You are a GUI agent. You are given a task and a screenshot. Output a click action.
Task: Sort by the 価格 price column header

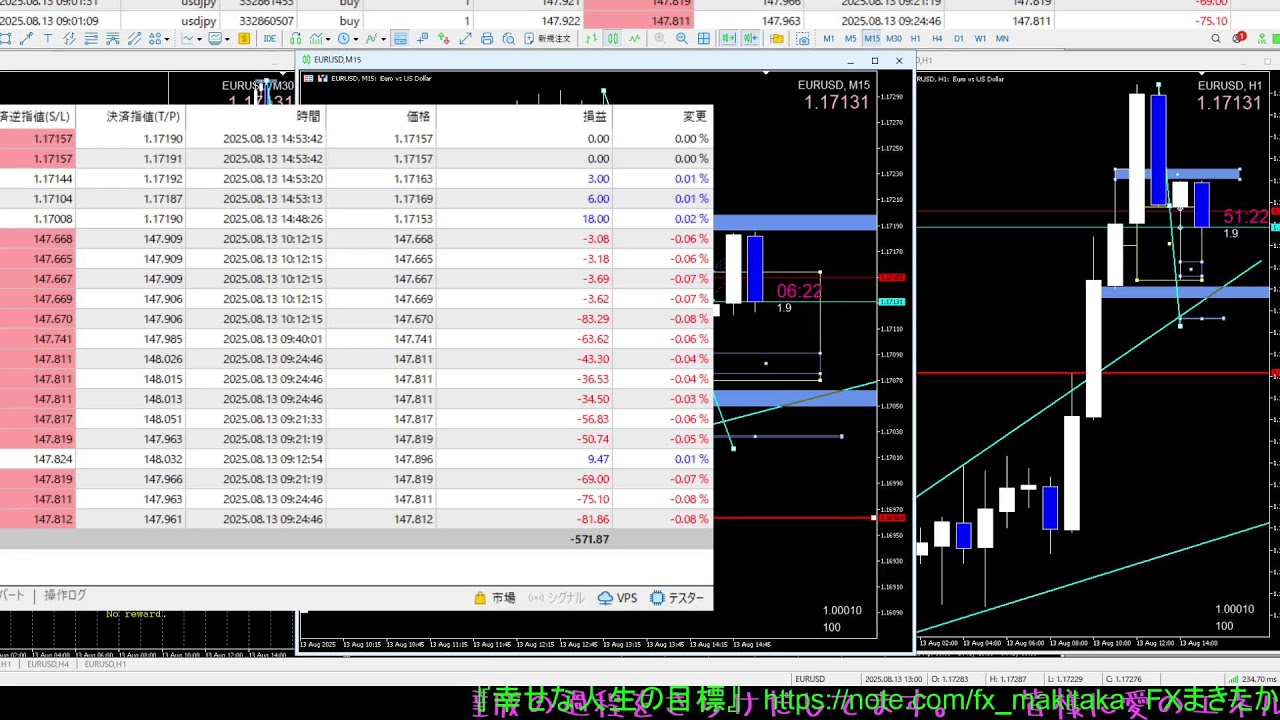tap(419, 116)
